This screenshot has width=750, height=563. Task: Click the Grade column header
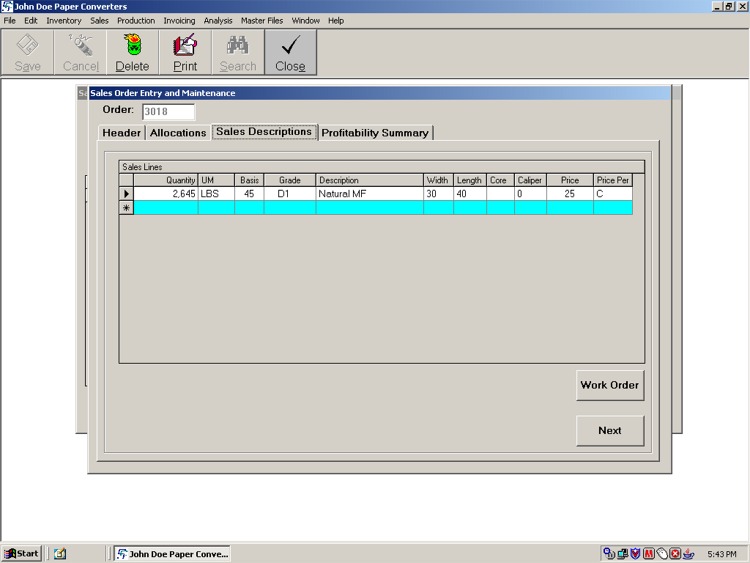click(x=290, y=180)
